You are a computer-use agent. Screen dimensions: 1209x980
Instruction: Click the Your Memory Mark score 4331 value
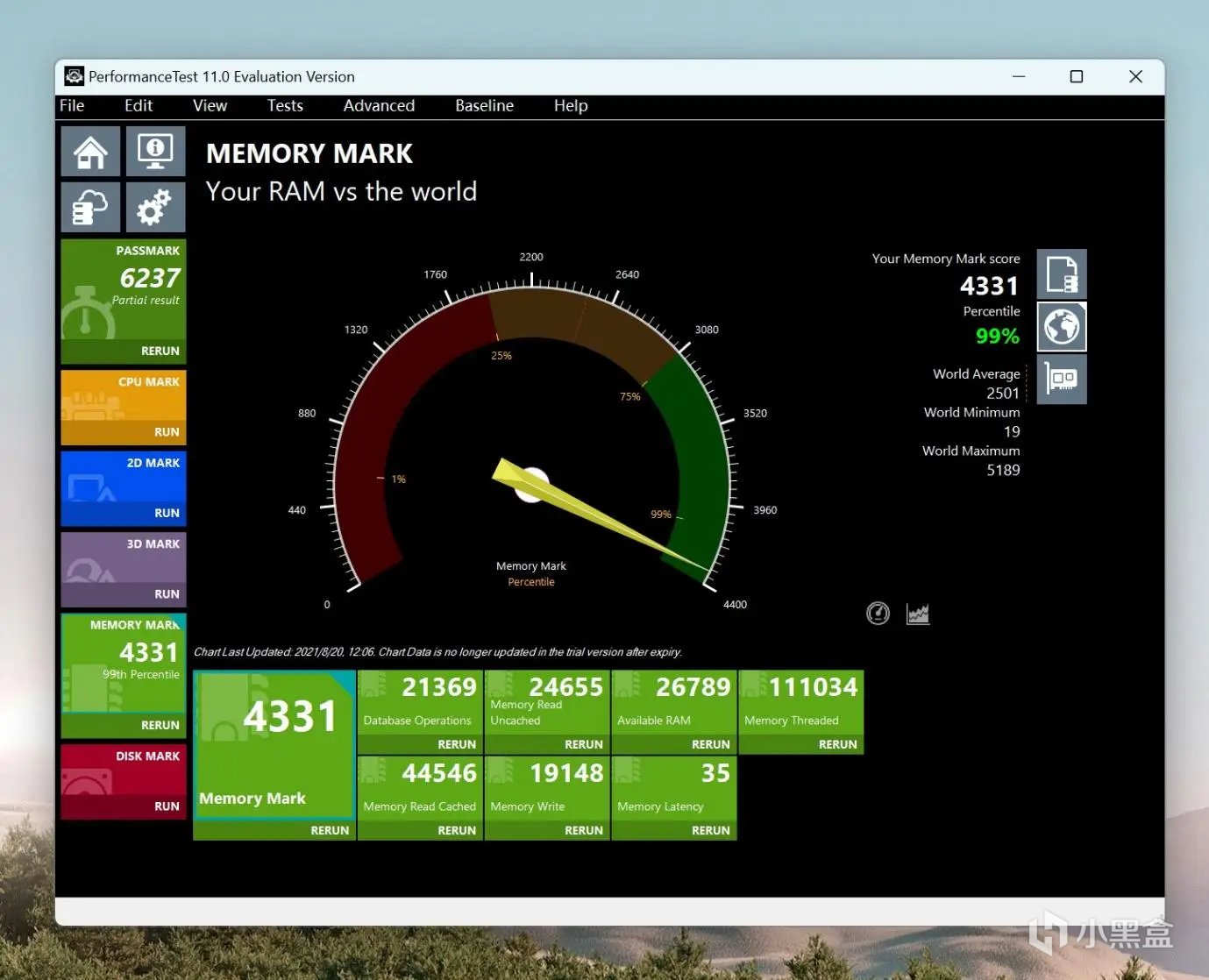989,287
